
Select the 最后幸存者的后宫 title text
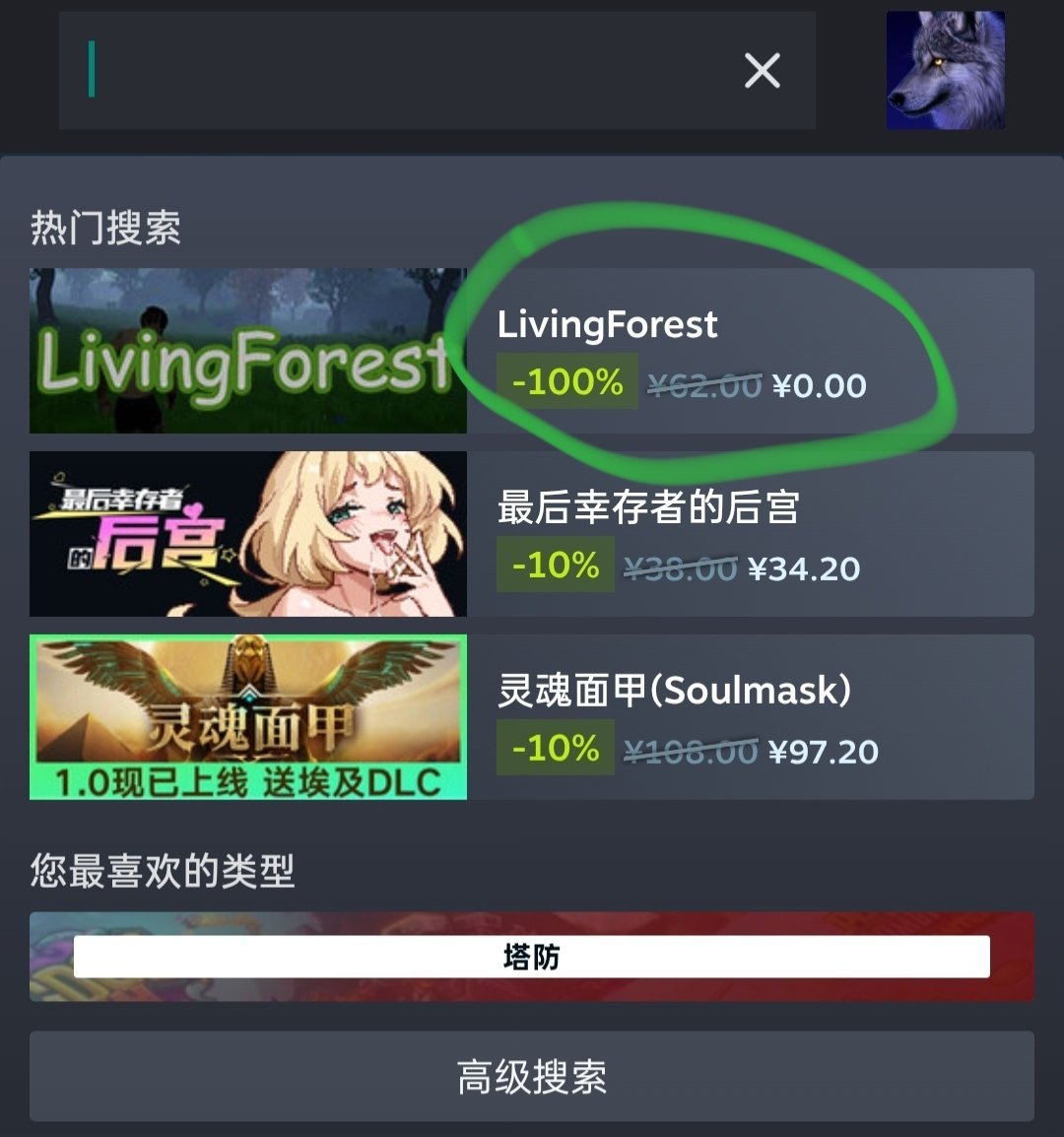(648, 506)
